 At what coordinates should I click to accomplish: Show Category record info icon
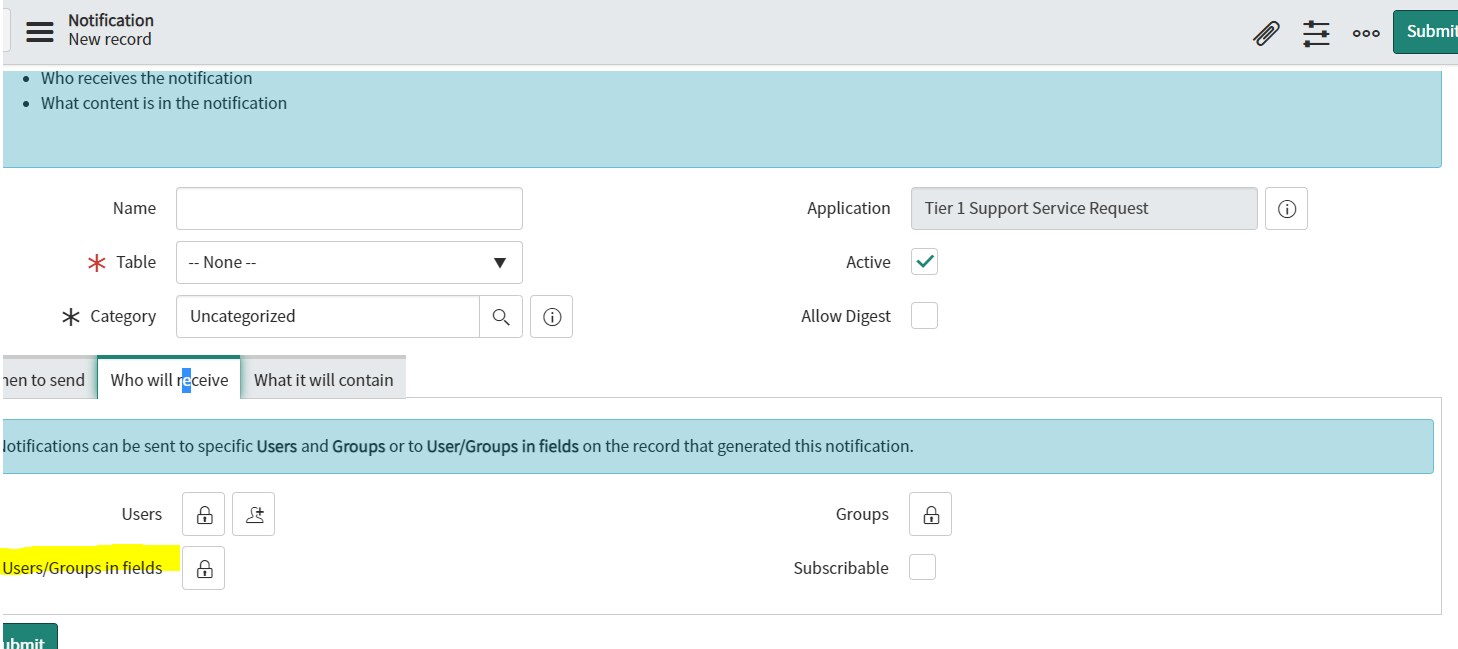[551, 316]
